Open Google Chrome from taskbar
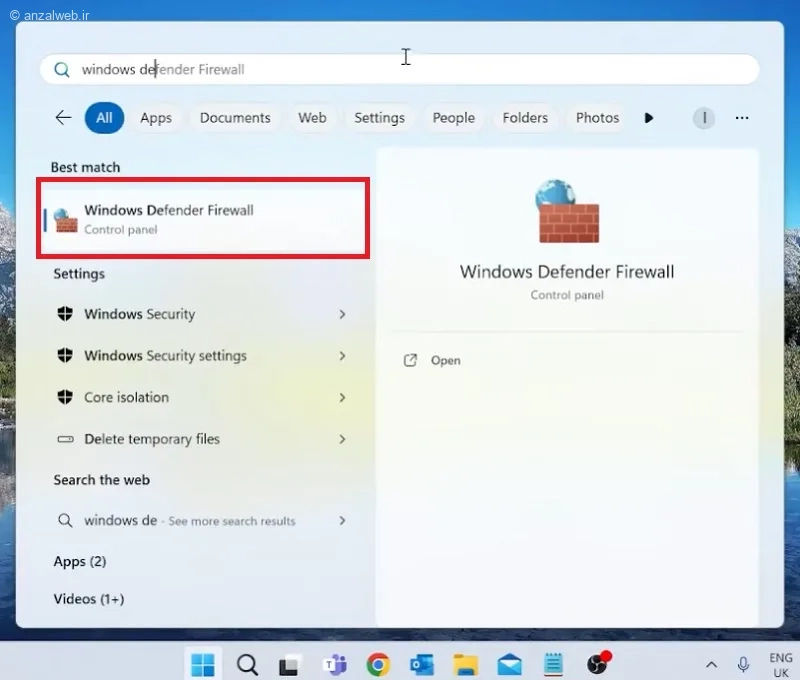The image size is (800, 680). [x=378, y=664]
